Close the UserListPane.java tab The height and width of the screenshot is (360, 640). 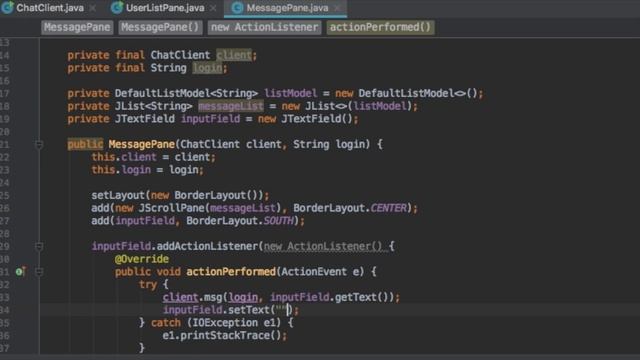pos(213,8)
